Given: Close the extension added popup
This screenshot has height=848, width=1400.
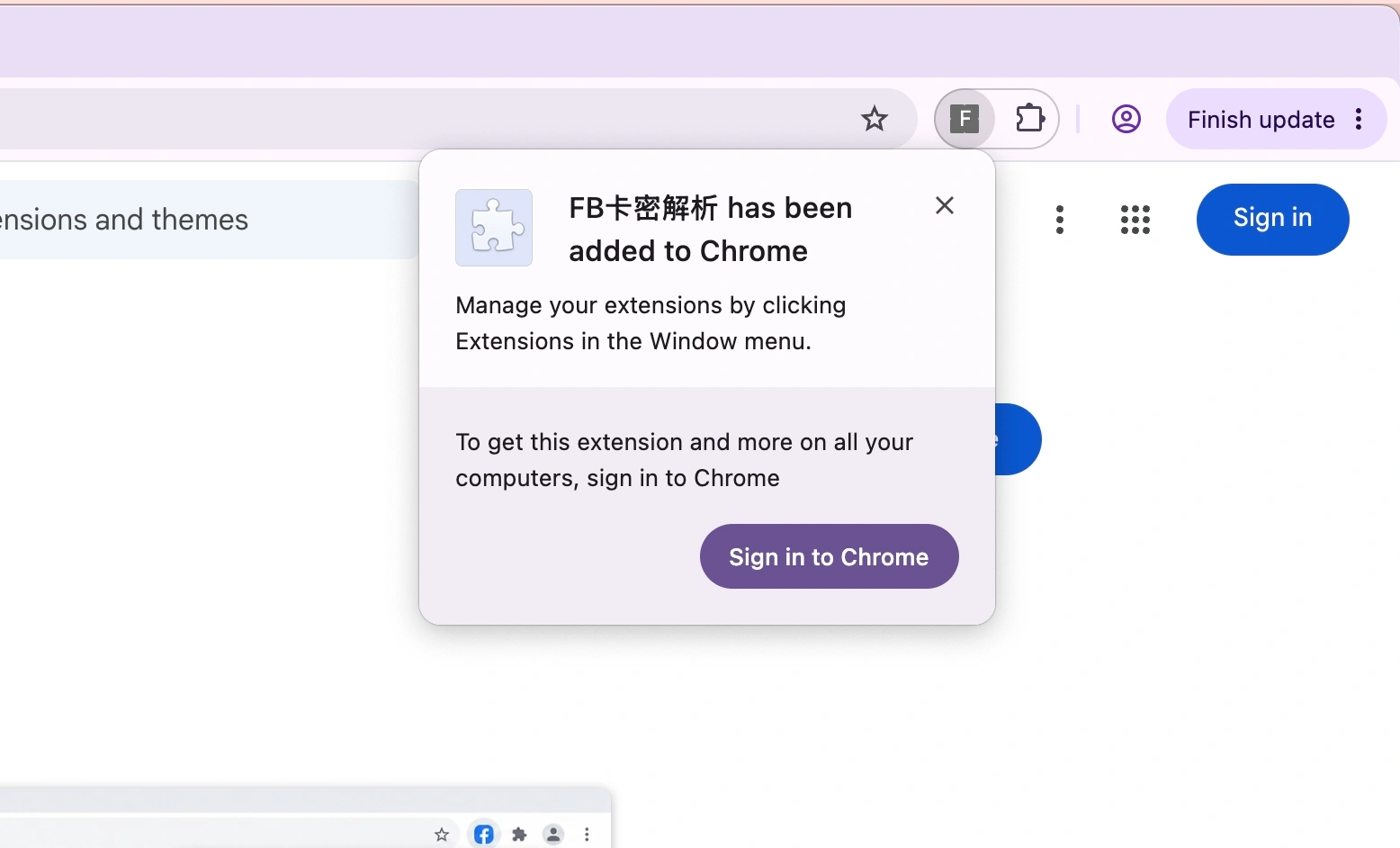Looking at the screenshot, I should [x=945, y=205].
